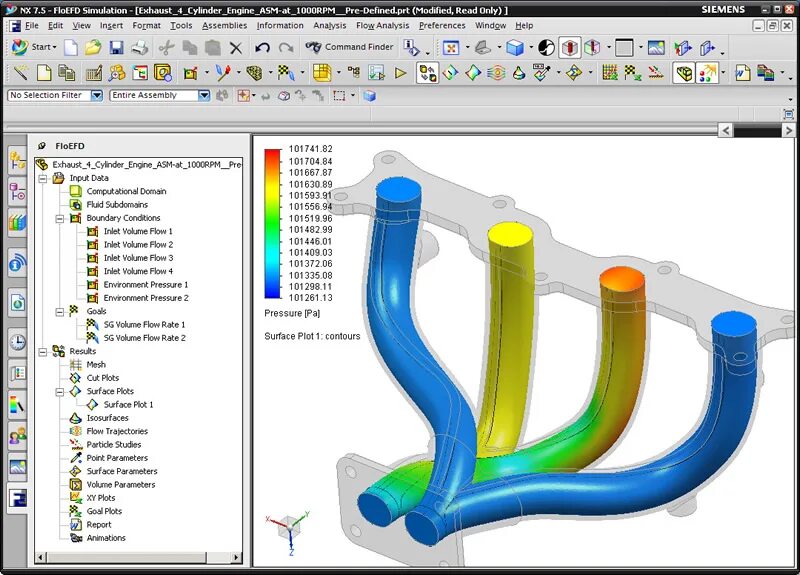
Task: Click the Delete X icon
Action: click(x=236, y=48)
